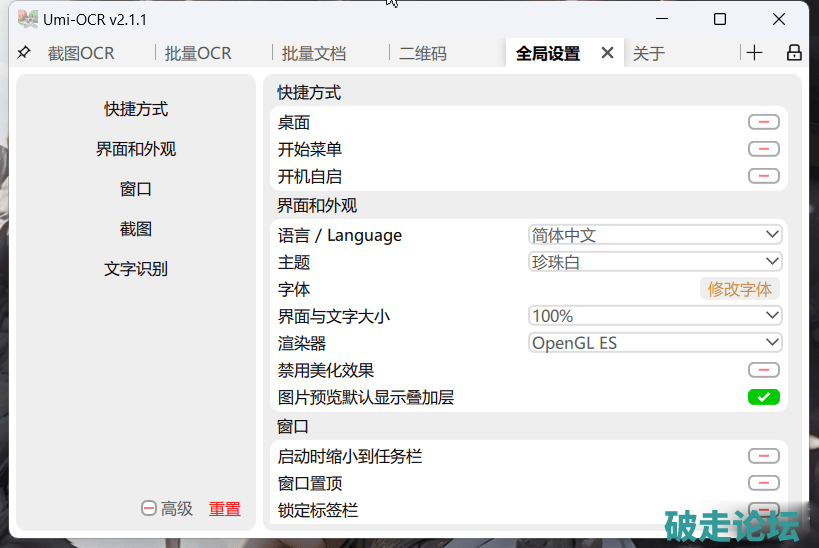The width and height of the screenshot is (819, 548).
Task: Turn on 开机自启 switch
Action: pyautogui.click(x=763, y=176)
